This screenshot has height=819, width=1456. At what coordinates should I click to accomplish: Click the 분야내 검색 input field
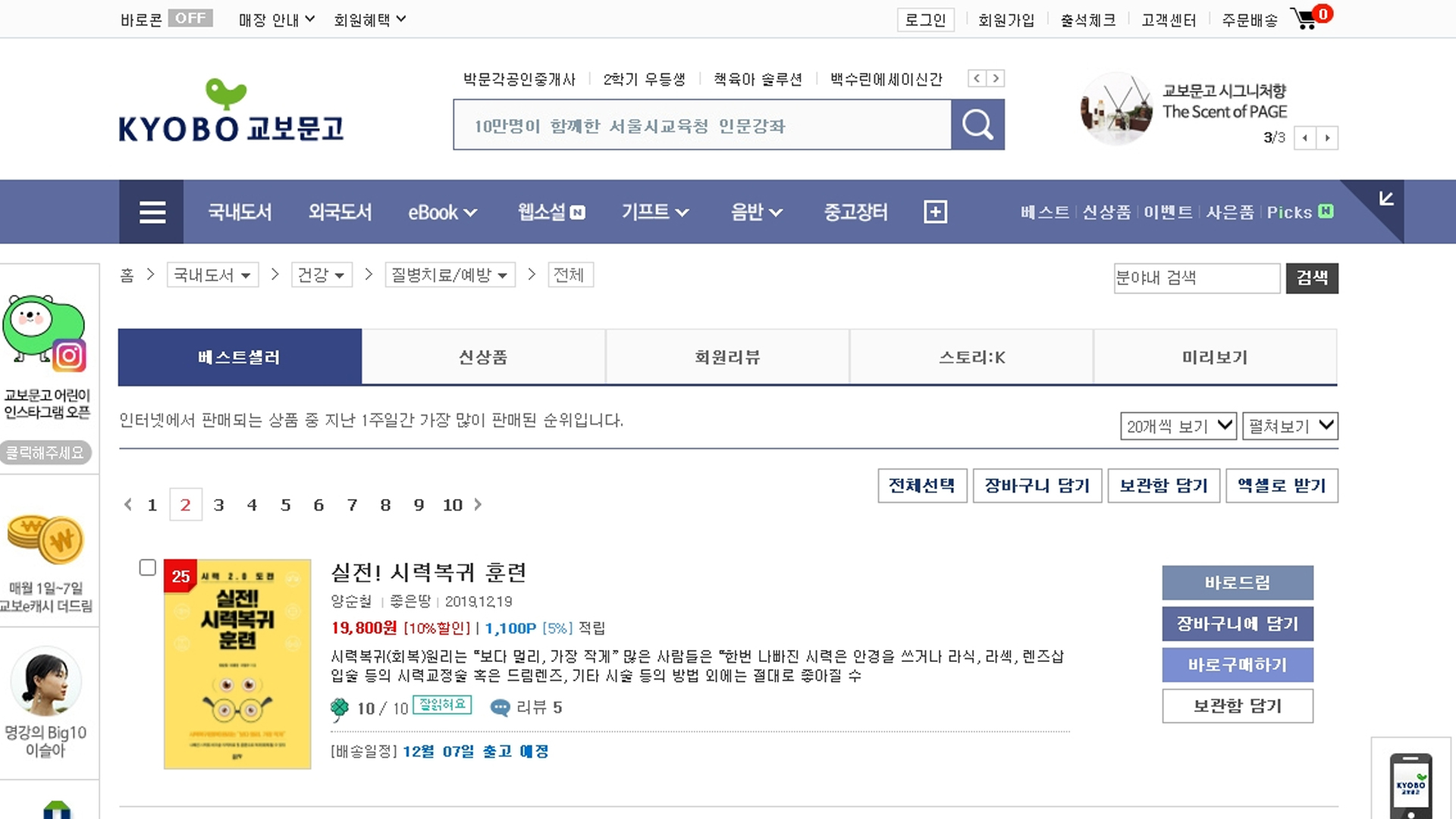click(x=1196, y=278)
